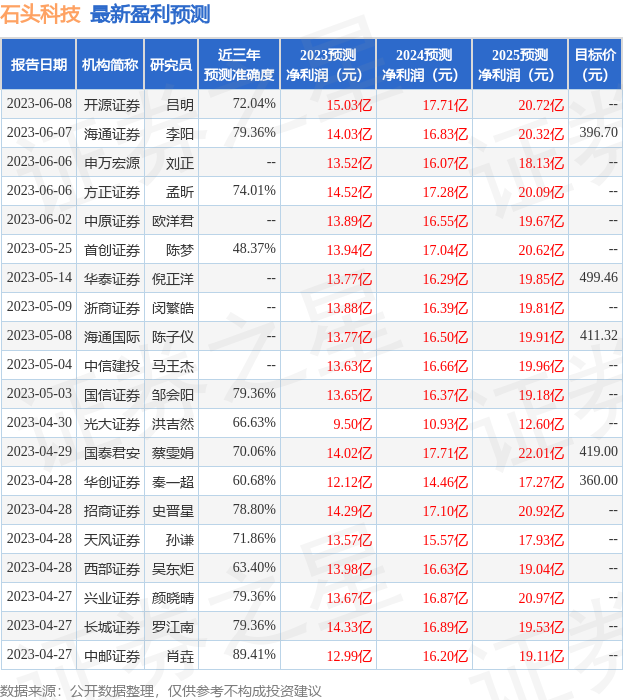Click the 数据来源 disclaimer footer text

(x=161, y=691)
